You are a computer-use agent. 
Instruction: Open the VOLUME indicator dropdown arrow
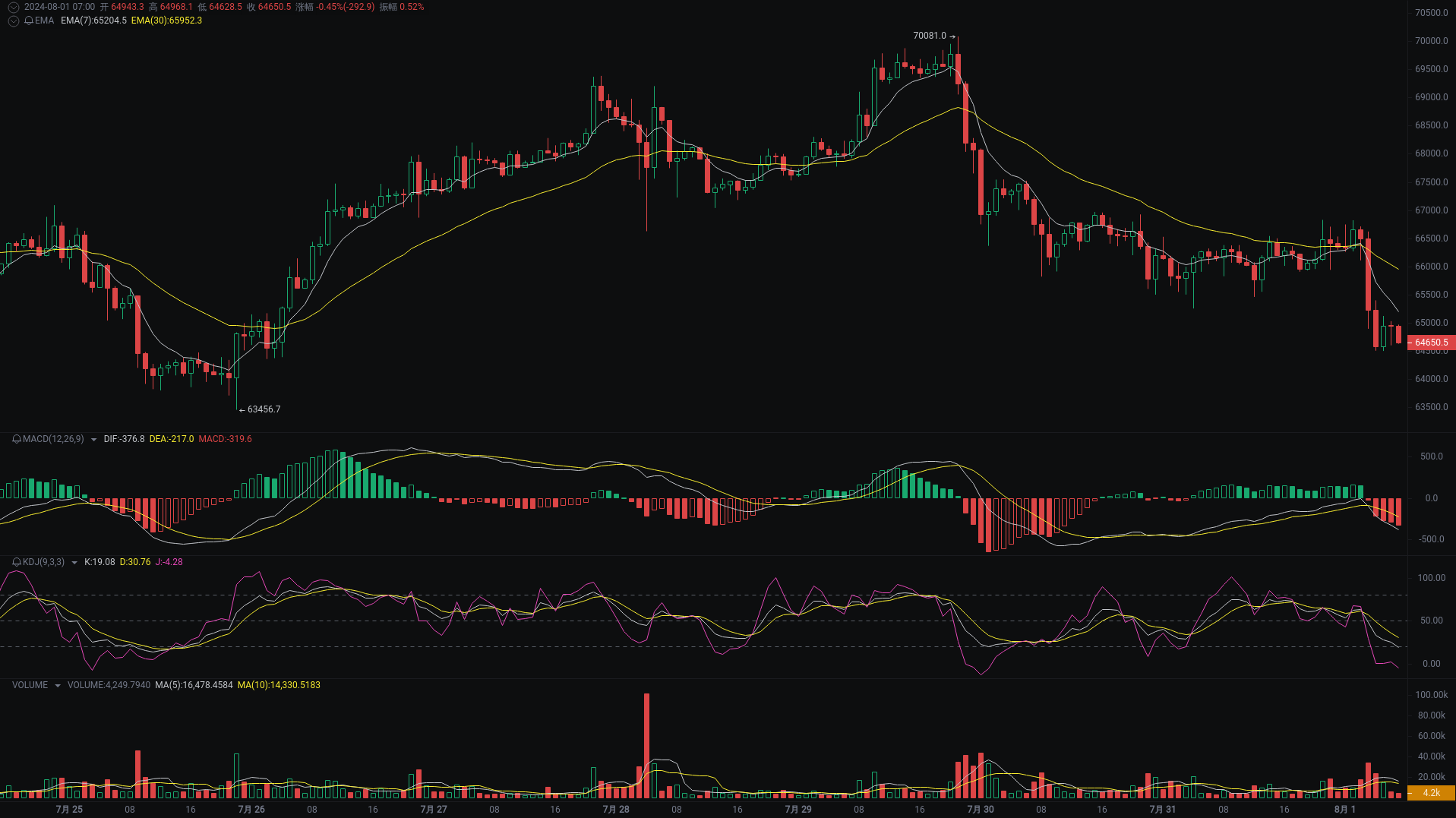tap(57, 686)
